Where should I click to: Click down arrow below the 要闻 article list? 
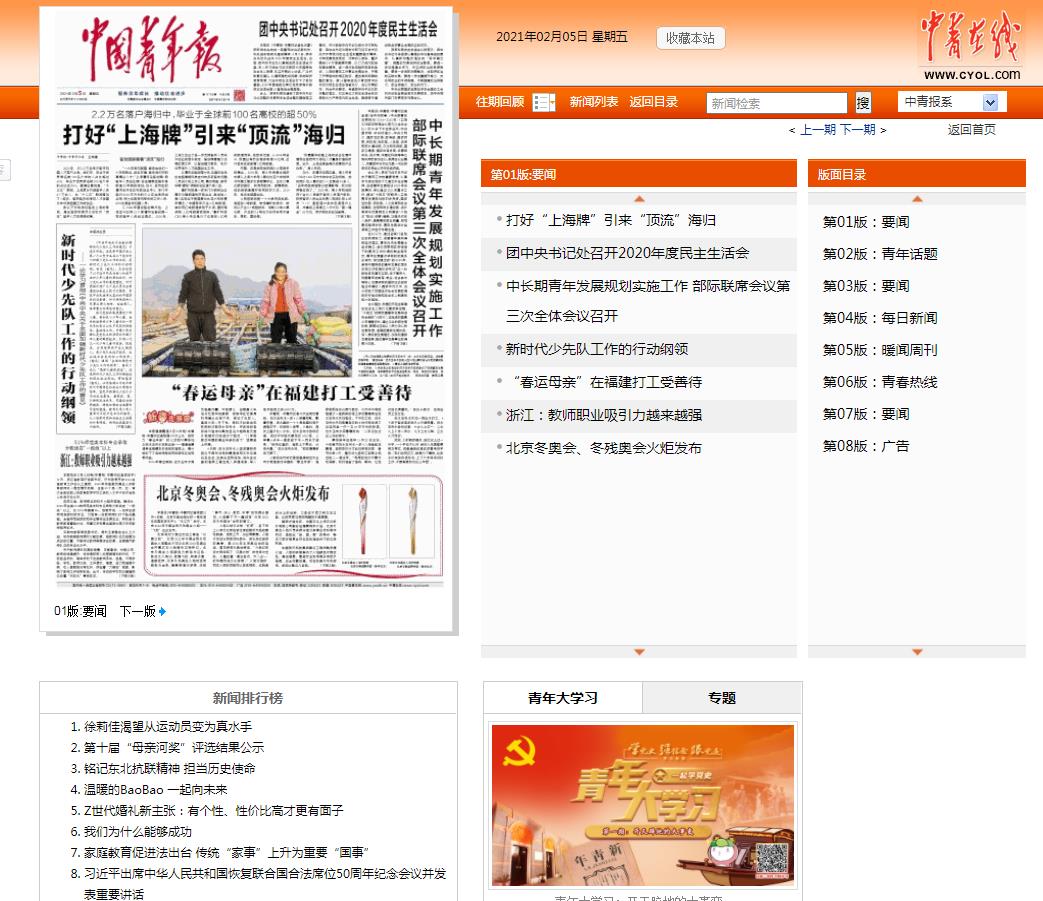coord(639,652)
